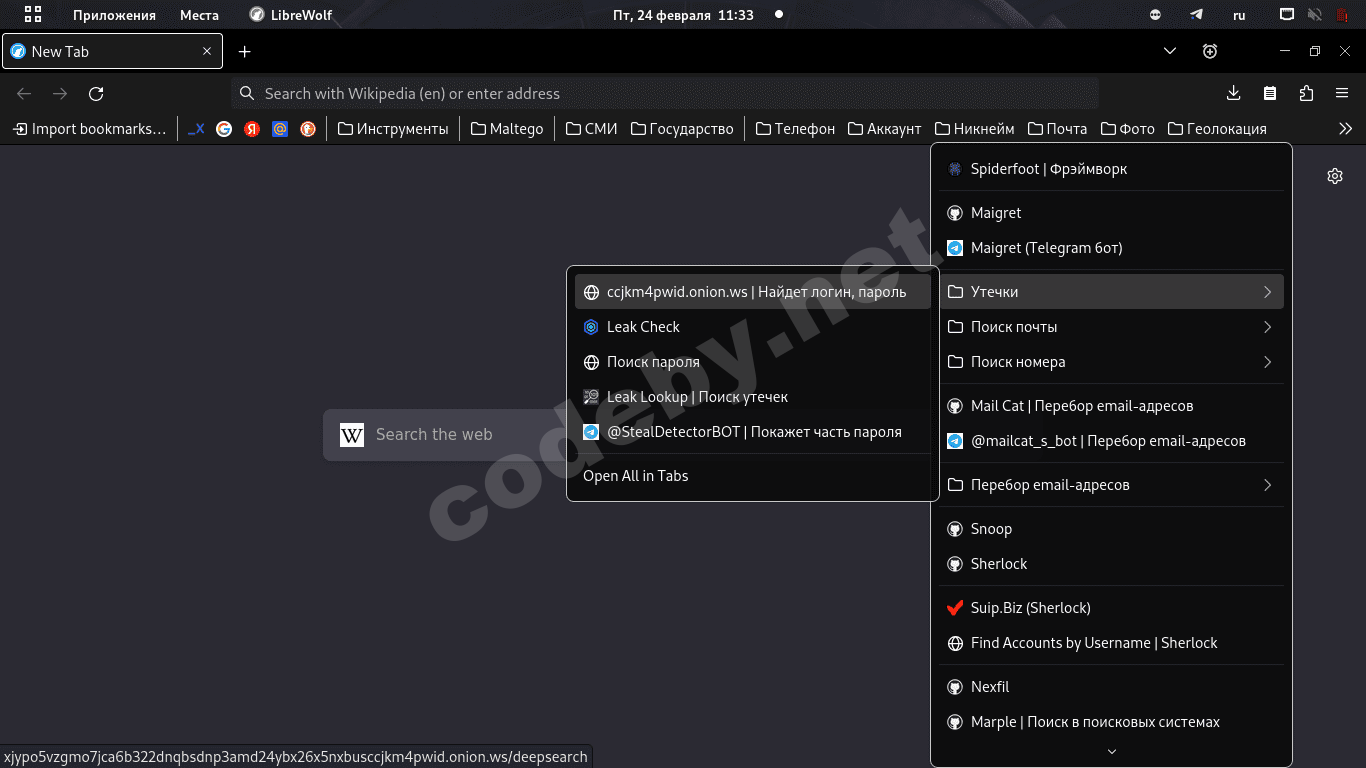Open the Почта bookmark folder

pyautogui.click(x=1057, y=129)
